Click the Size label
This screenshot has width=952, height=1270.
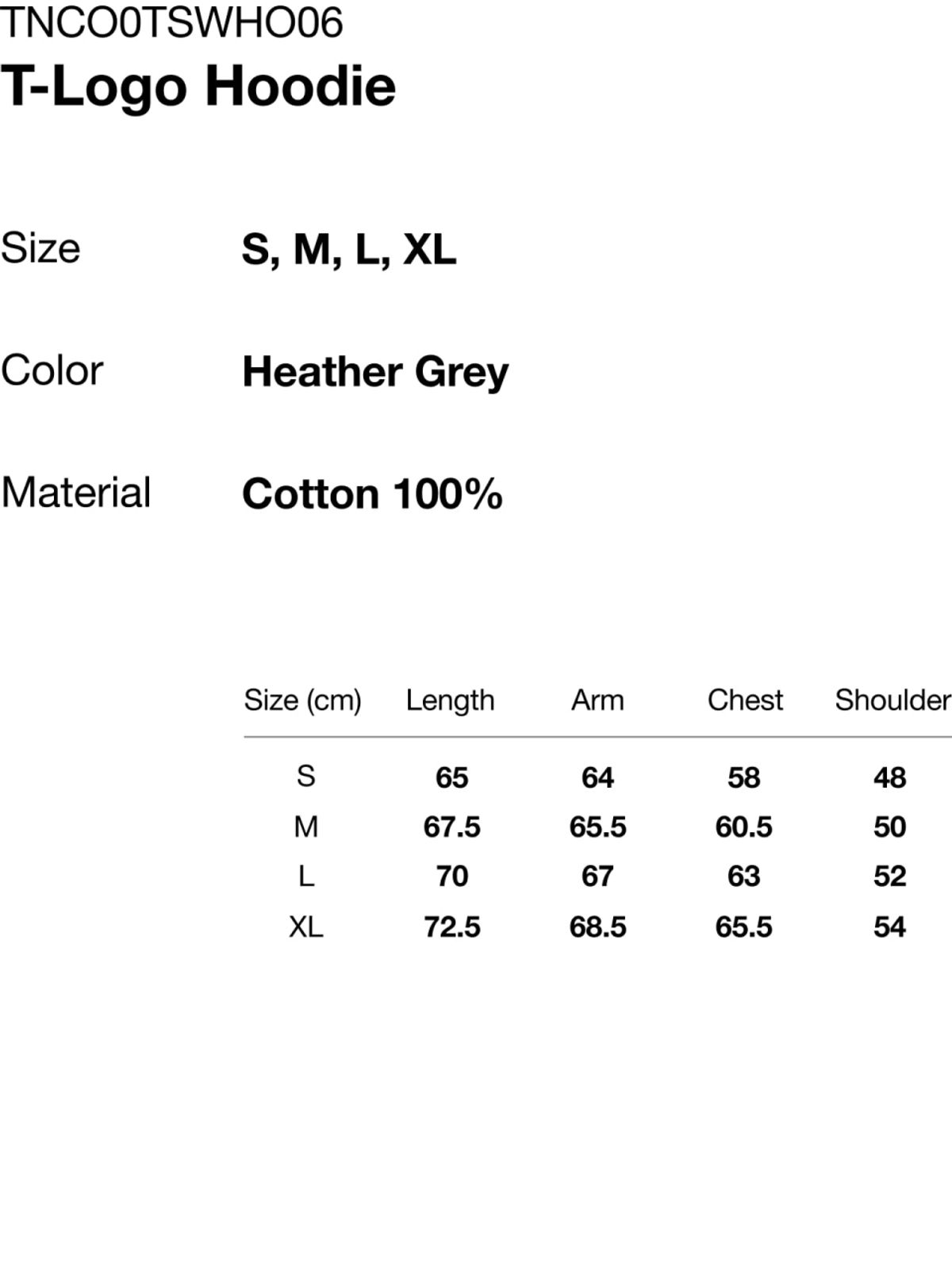pyautogui.click(x=40, y=248)
